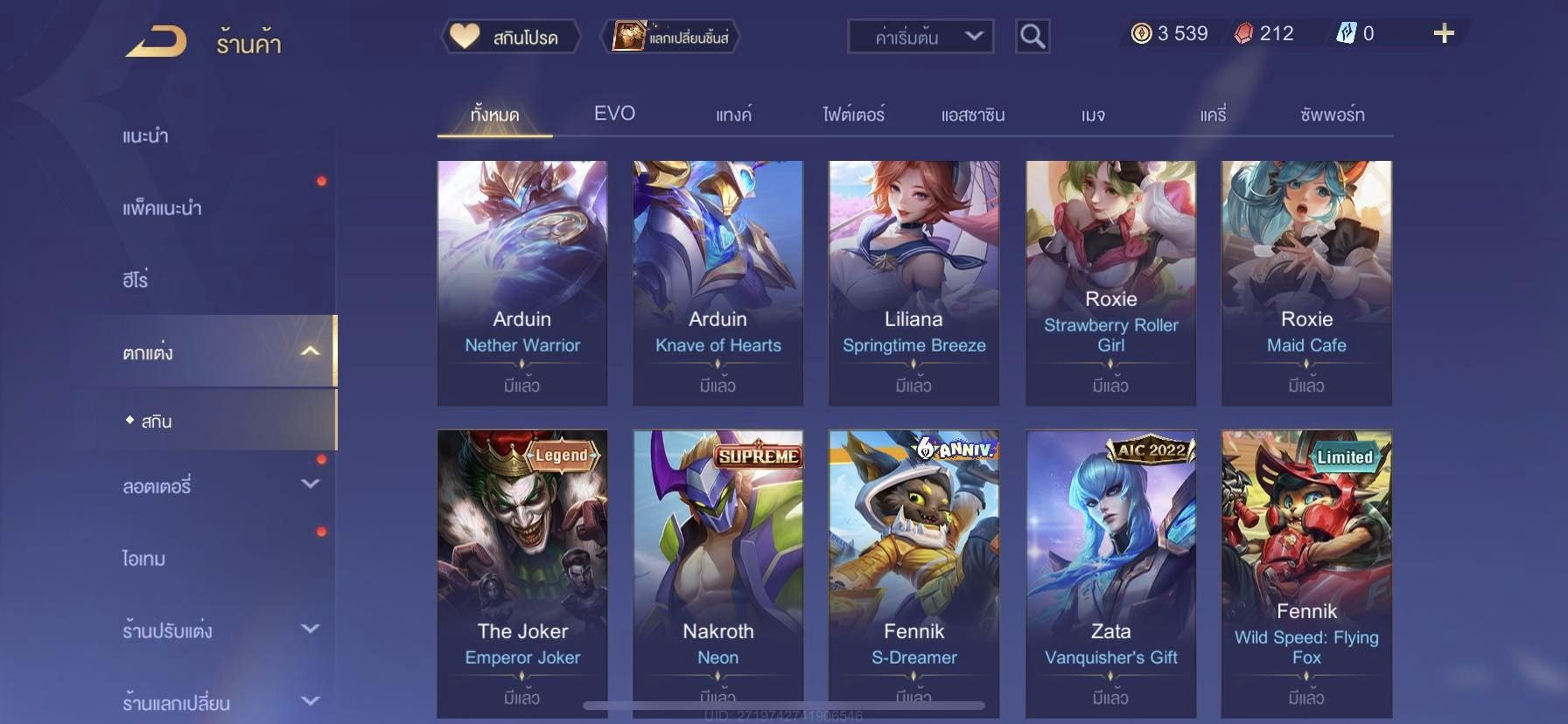
Task: Open แพ็คแนะนำ in the sidebar
Action: (162, 208)
